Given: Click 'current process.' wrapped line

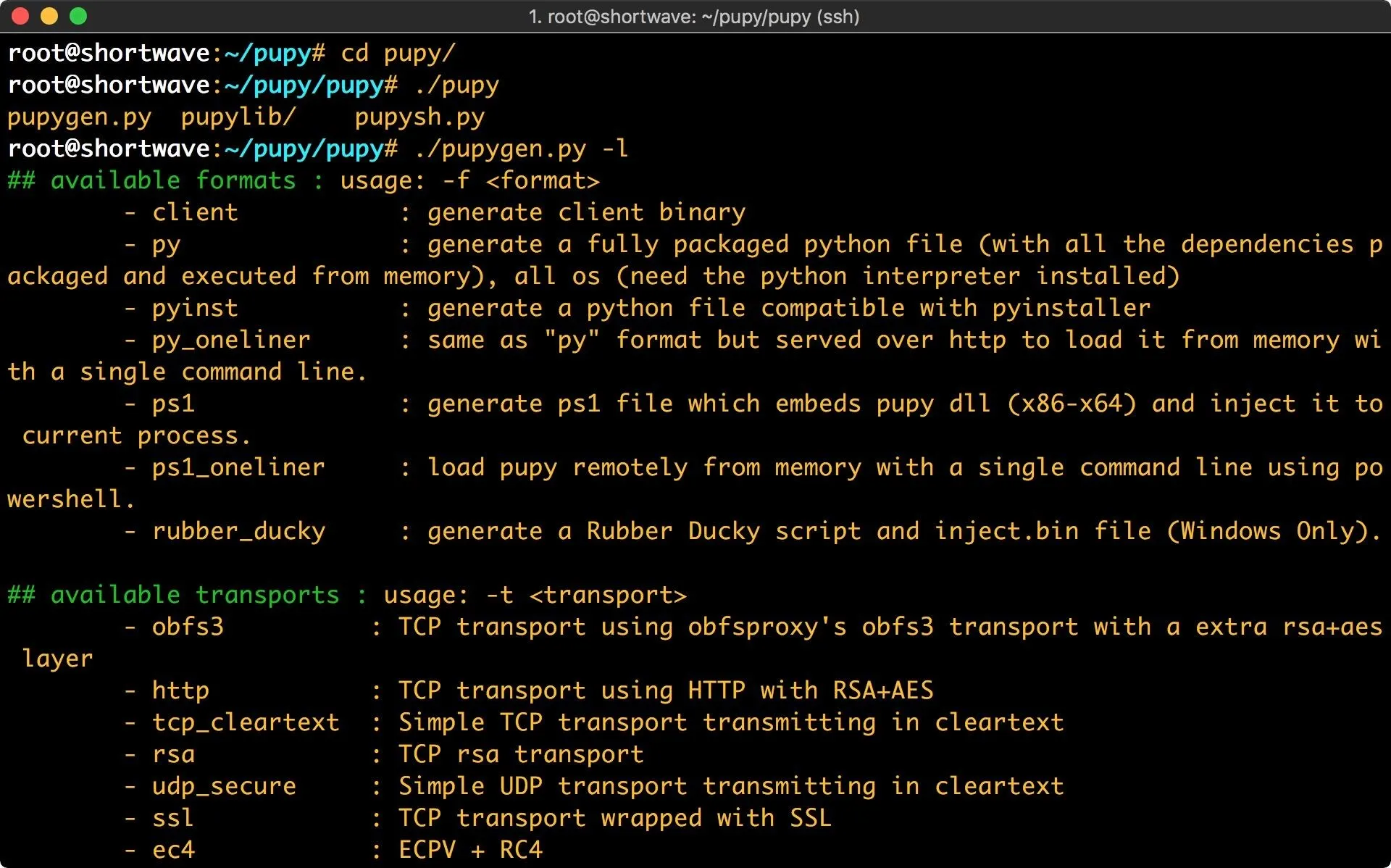Looking at the screenshot, I should pyautogui.click(x=137, y=436).
